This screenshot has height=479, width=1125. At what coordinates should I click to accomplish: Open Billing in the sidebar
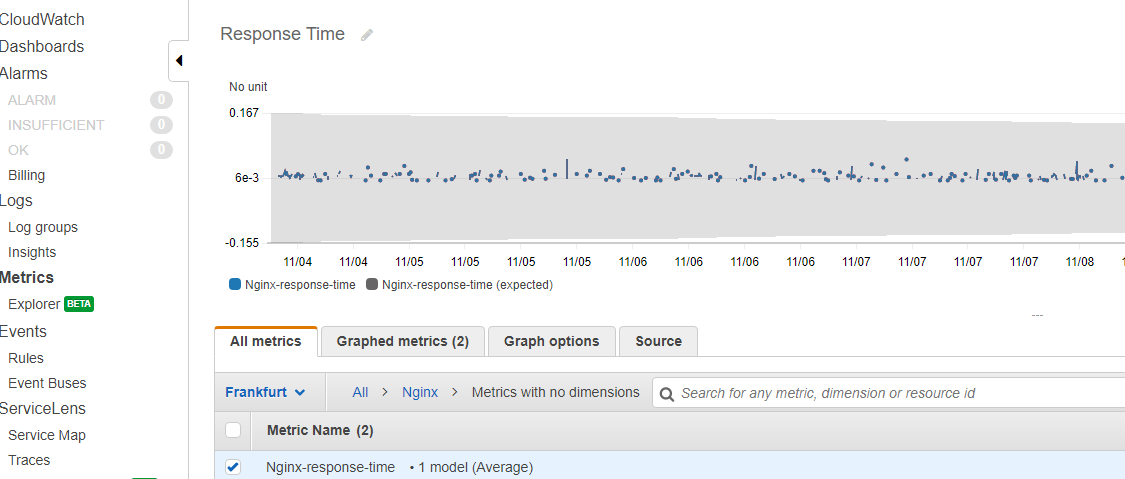[27, 176]
